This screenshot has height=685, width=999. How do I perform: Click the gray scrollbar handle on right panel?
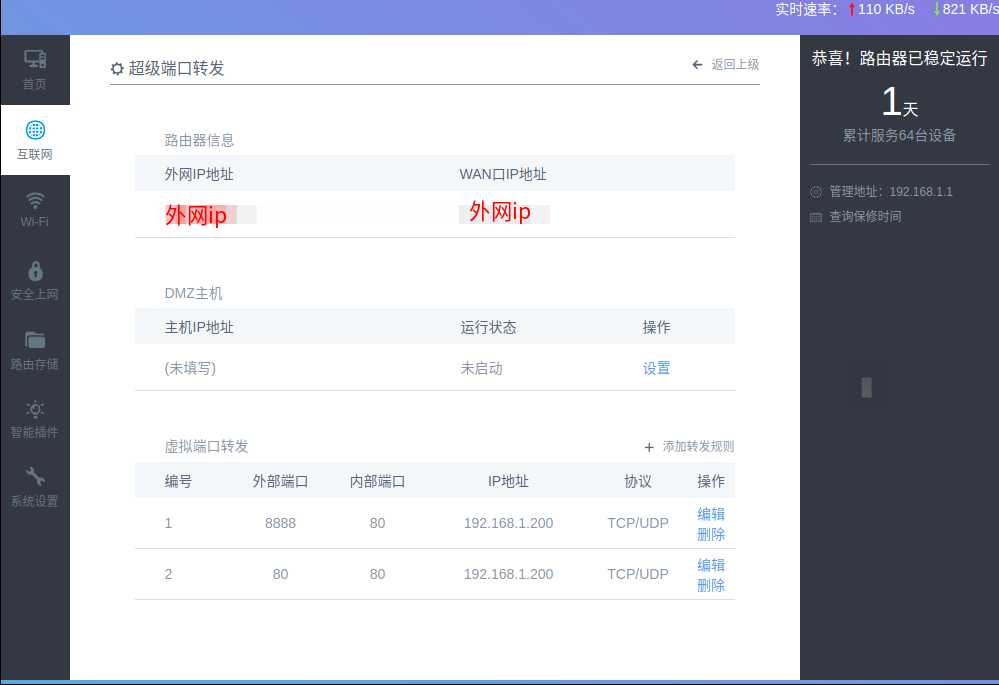[x=866, y=385]
